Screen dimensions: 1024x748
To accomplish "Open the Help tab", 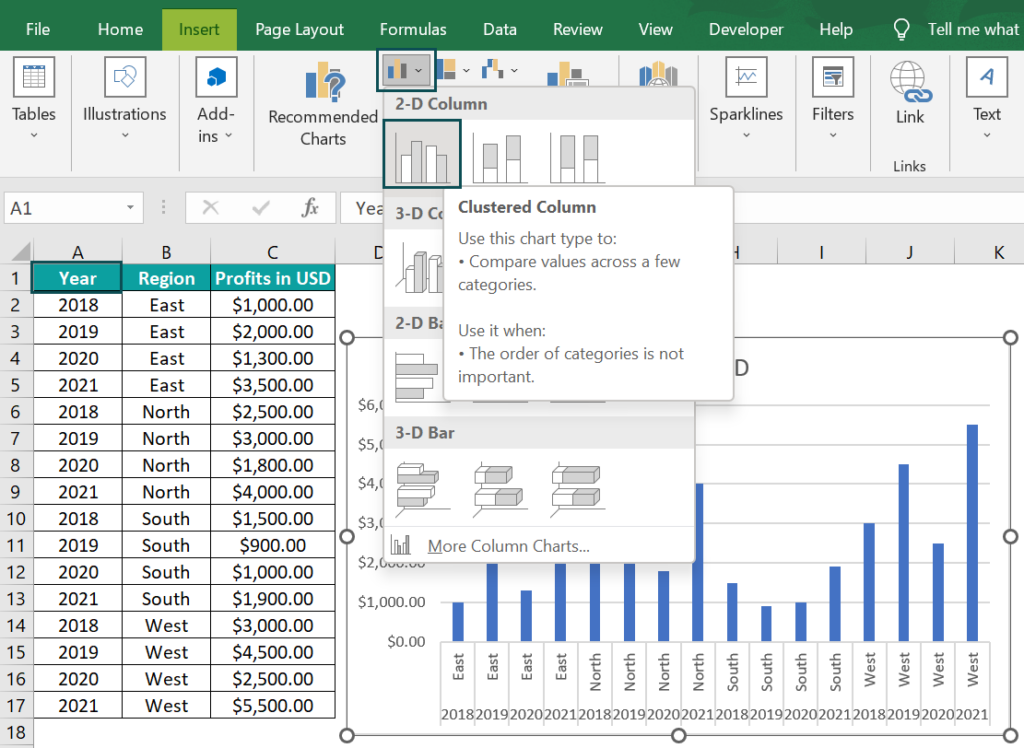I will 836,29.
